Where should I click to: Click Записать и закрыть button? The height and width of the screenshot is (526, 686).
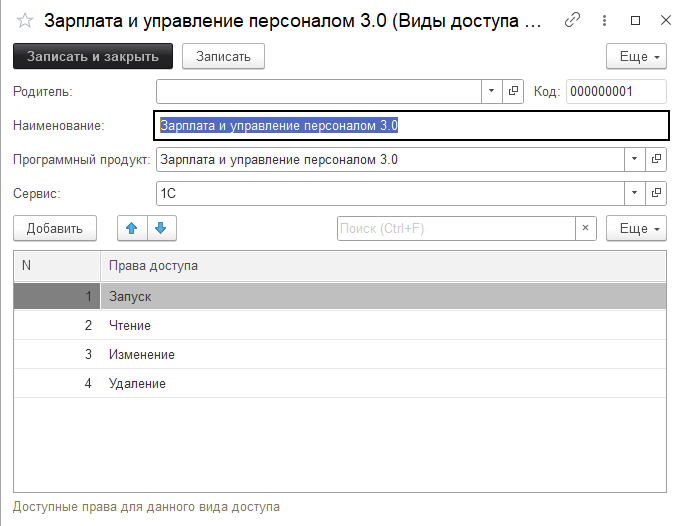point(93,56)
